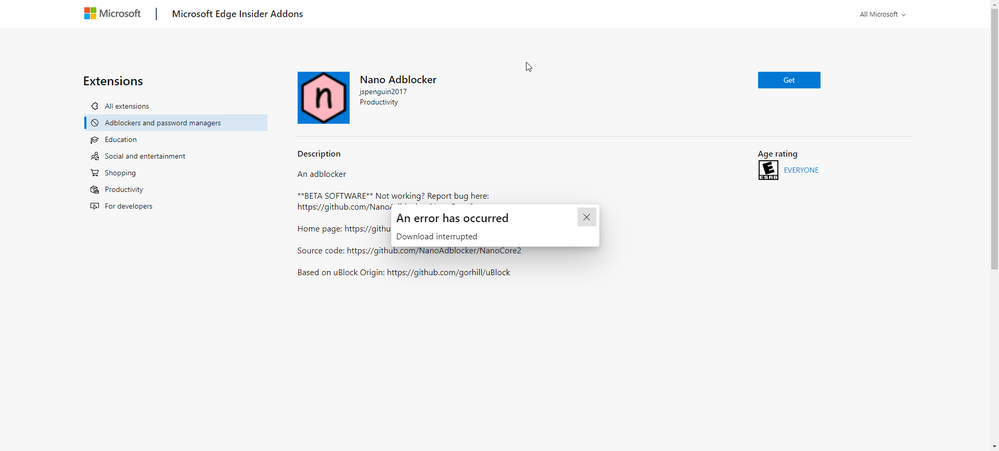Click Social and entertainment icon

point(94,156)
